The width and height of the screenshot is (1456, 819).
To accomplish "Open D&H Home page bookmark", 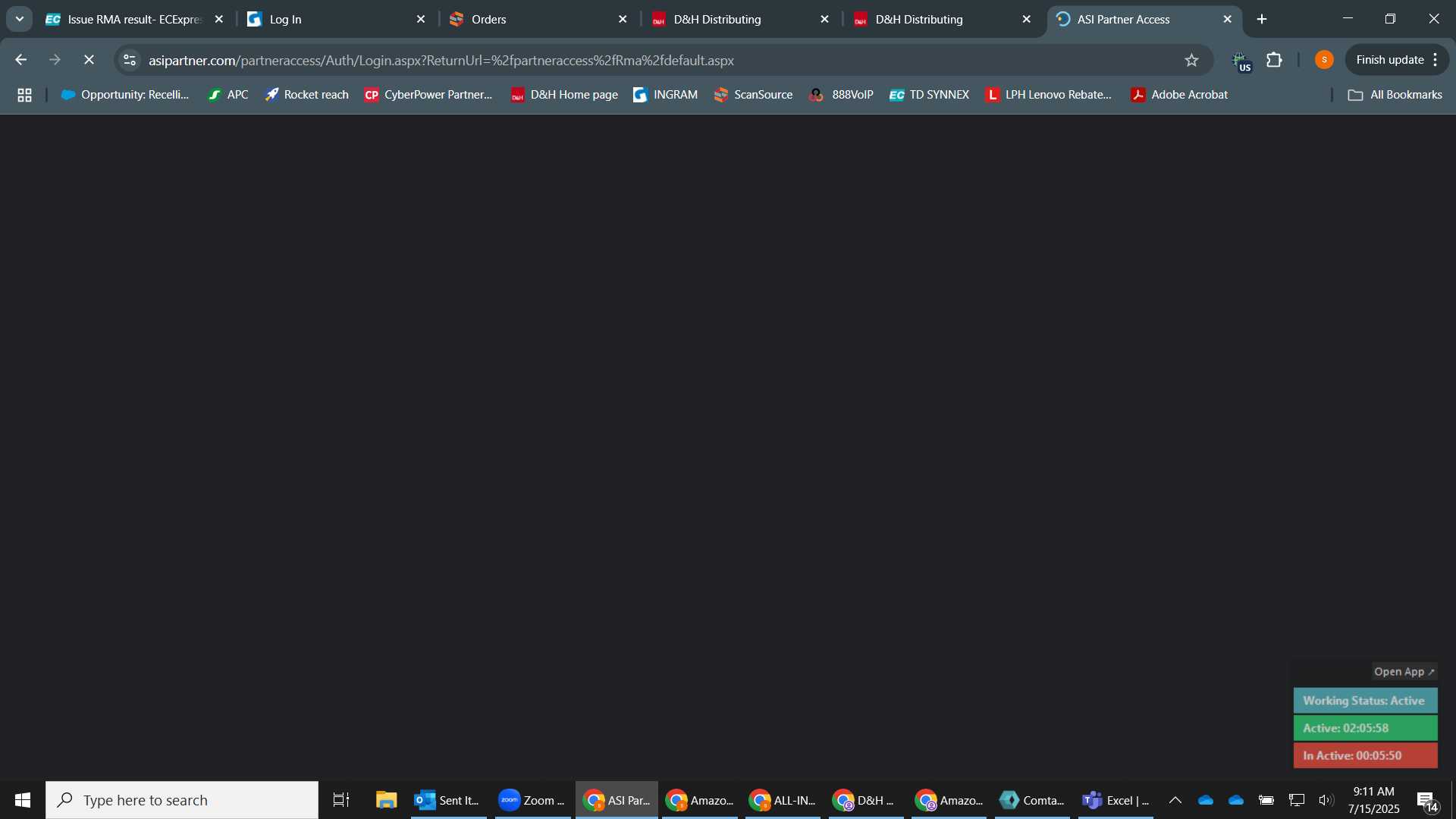I will [564, 95].
